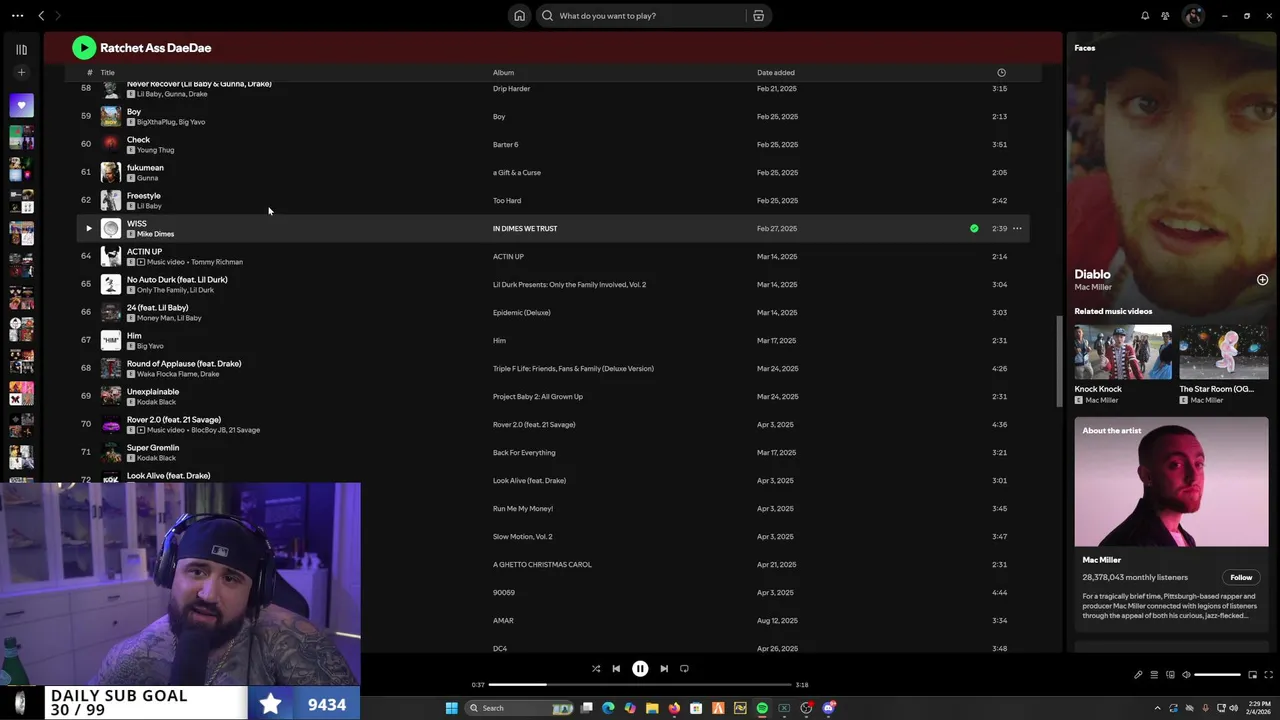
Task: Click the taskbar Search box
Action: (519, 708)
